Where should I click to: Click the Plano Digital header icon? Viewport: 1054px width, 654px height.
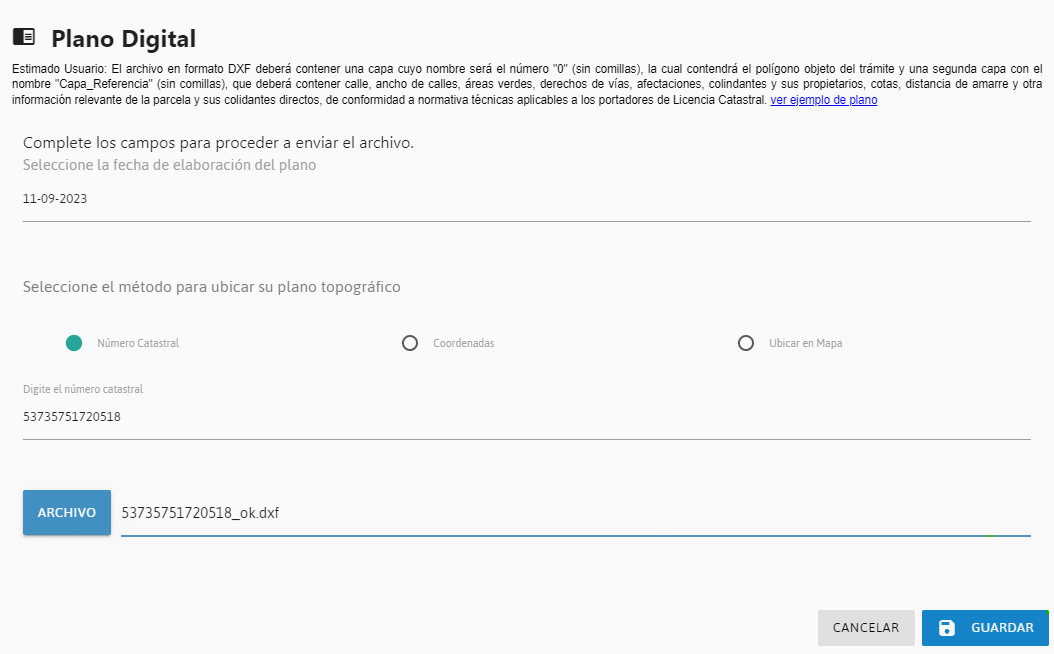click(24, 36)
